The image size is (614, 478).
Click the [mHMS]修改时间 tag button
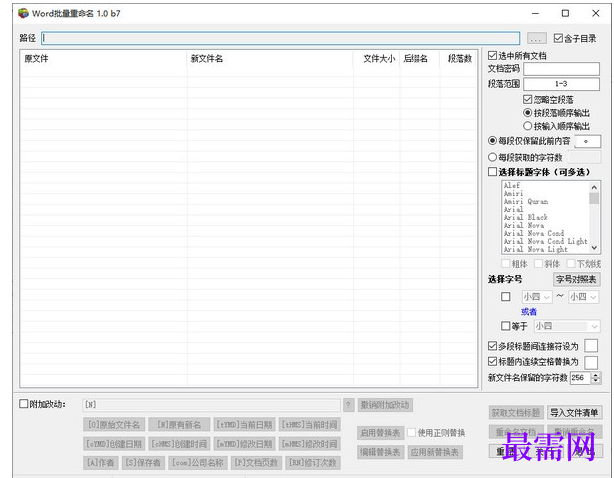point(309,444)
